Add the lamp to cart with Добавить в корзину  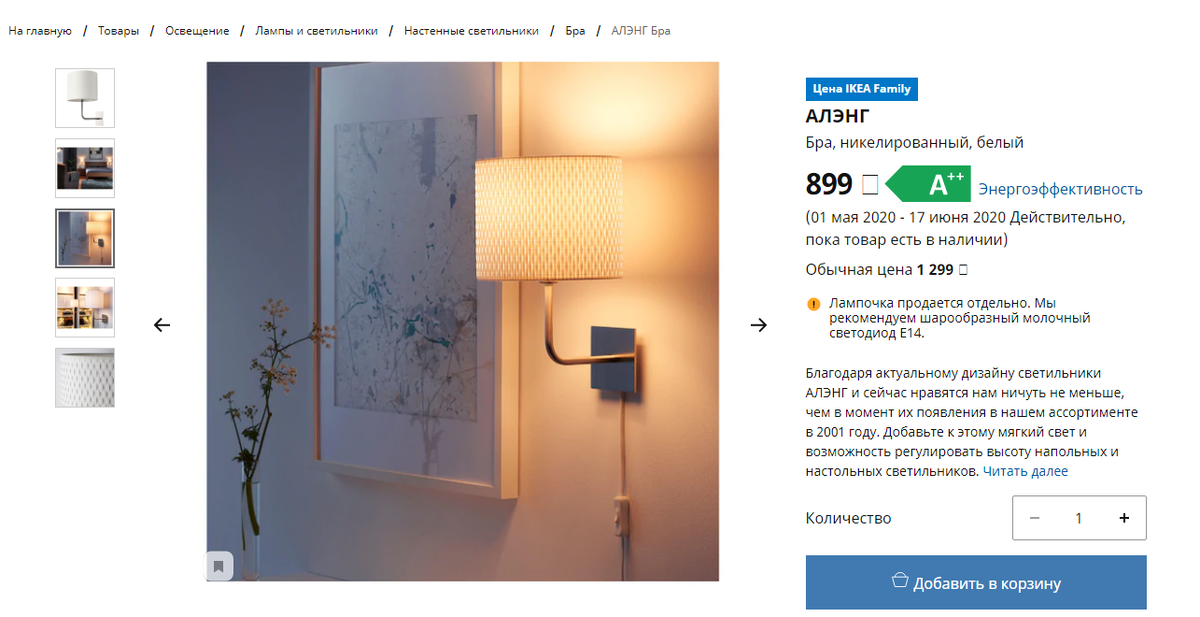[976, 583]
